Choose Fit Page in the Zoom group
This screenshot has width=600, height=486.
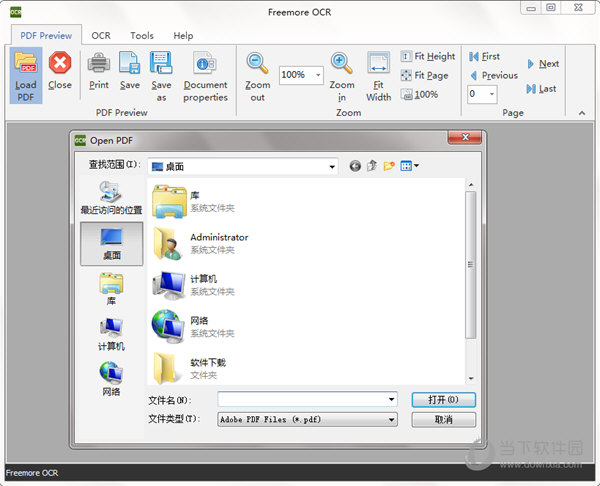(x=424, y=75)
